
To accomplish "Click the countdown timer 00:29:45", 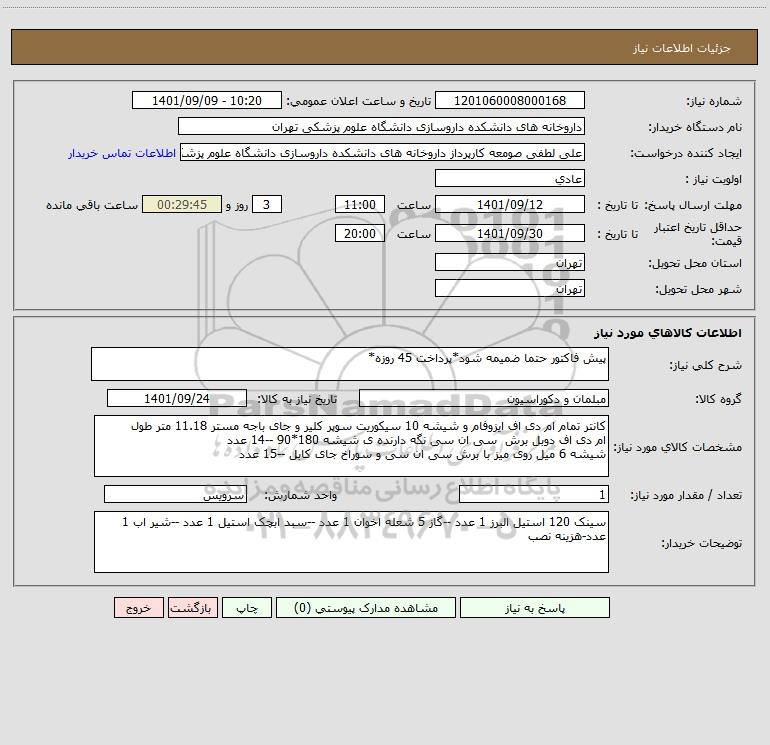I will click(x=182, y=204).
